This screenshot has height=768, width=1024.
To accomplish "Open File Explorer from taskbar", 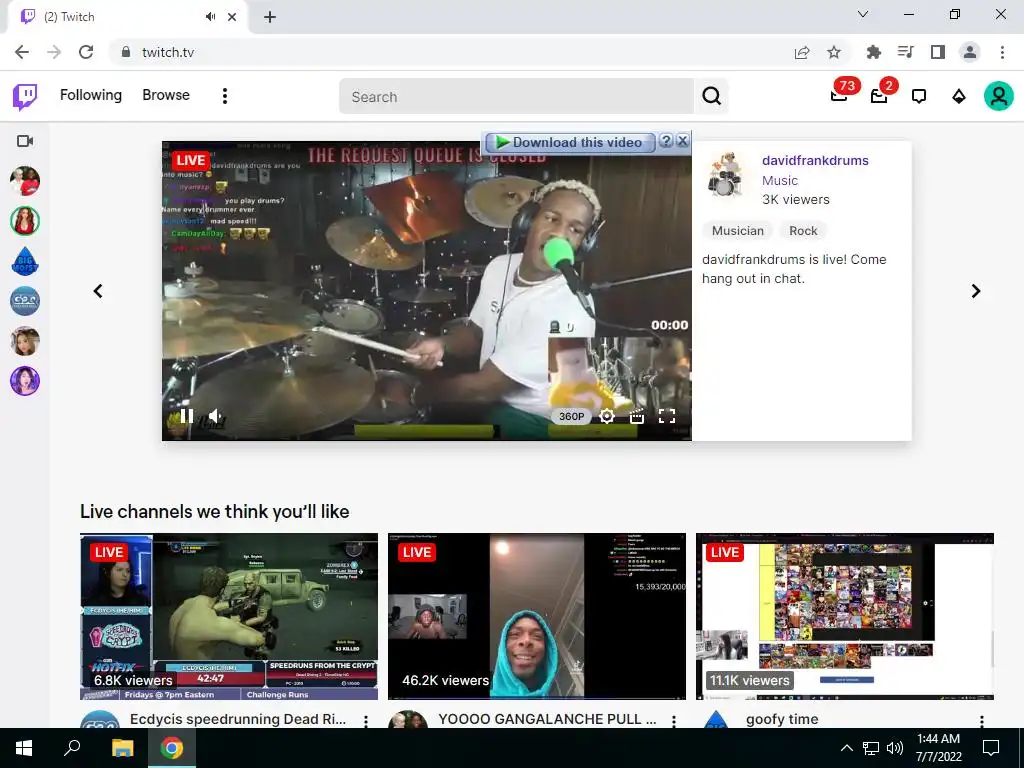I will 122,748.
